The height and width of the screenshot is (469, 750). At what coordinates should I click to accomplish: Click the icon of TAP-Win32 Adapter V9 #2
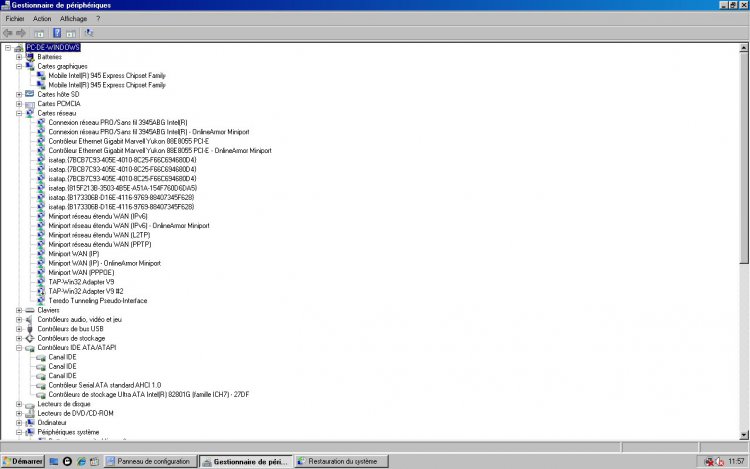coord(41,291)
